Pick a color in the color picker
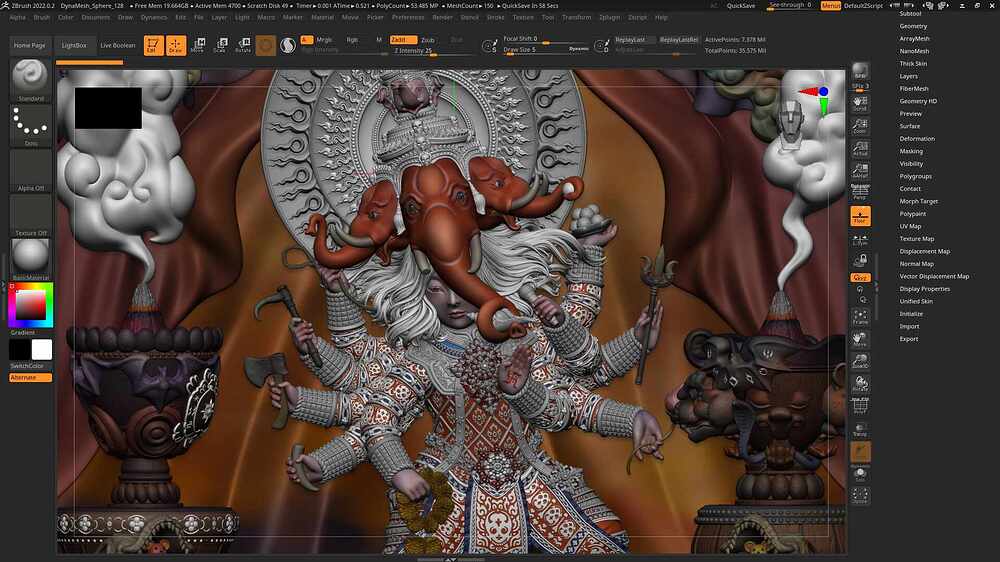1000x562 pixels. pos(31,305)
